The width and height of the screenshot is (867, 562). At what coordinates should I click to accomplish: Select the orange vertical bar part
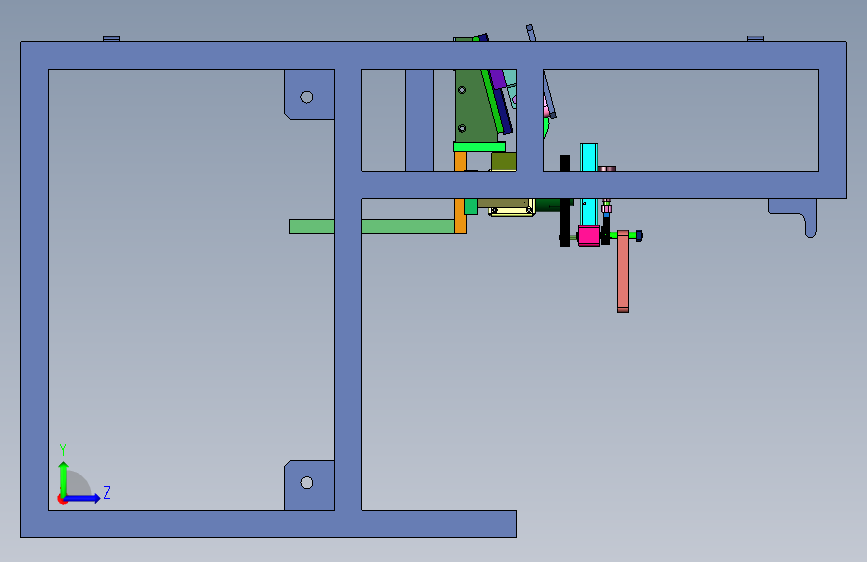coord(460,216)
